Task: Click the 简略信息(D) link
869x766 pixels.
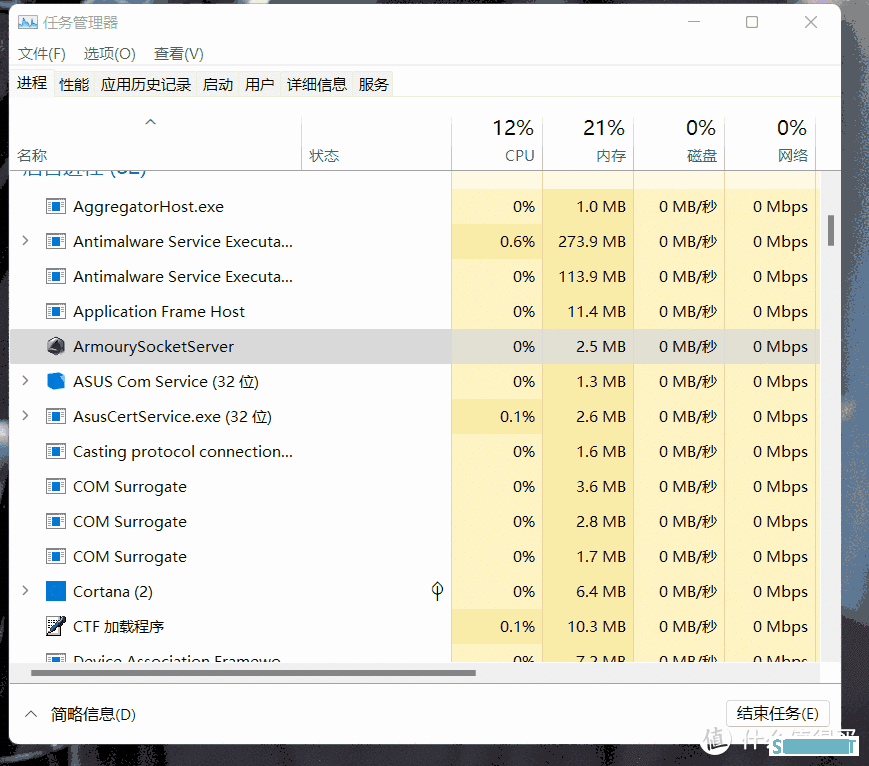Action: point(93,714)
